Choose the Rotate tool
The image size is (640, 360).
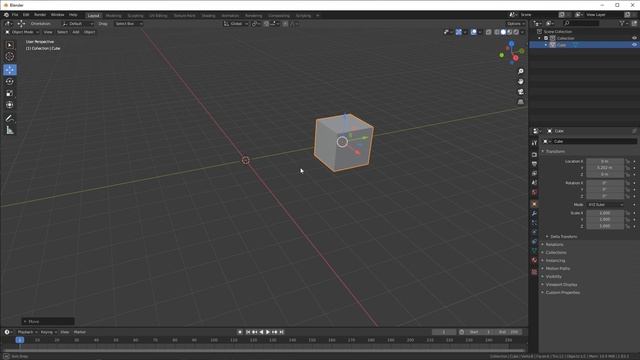[x=10, y=82]
